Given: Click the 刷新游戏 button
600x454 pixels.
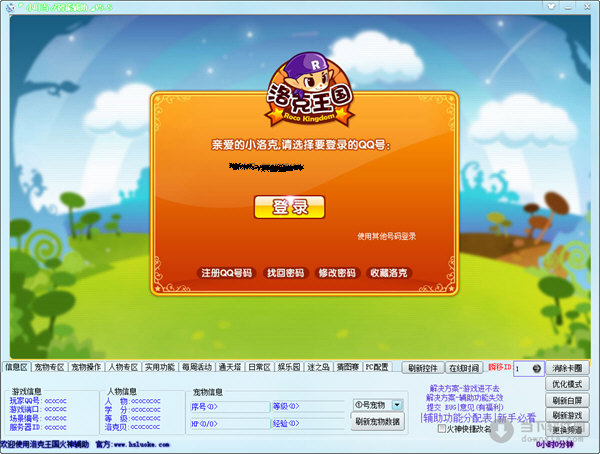Looking at the screenshot, I should 567,415.
